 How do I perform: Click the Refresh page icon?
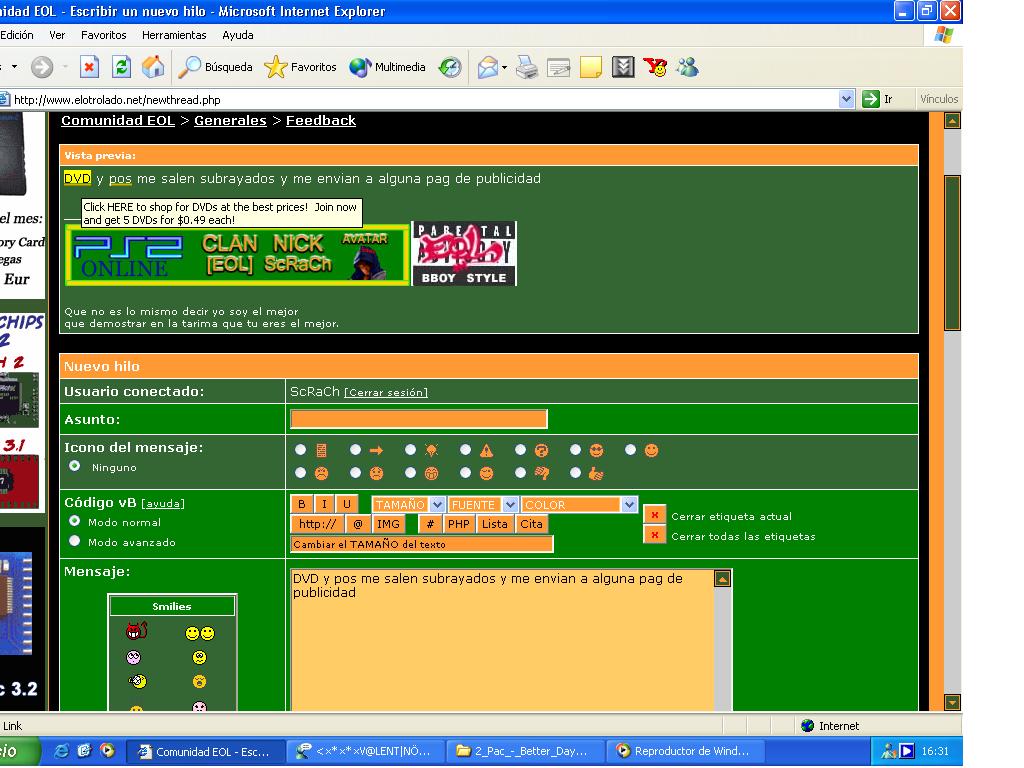tap(121, 67)
